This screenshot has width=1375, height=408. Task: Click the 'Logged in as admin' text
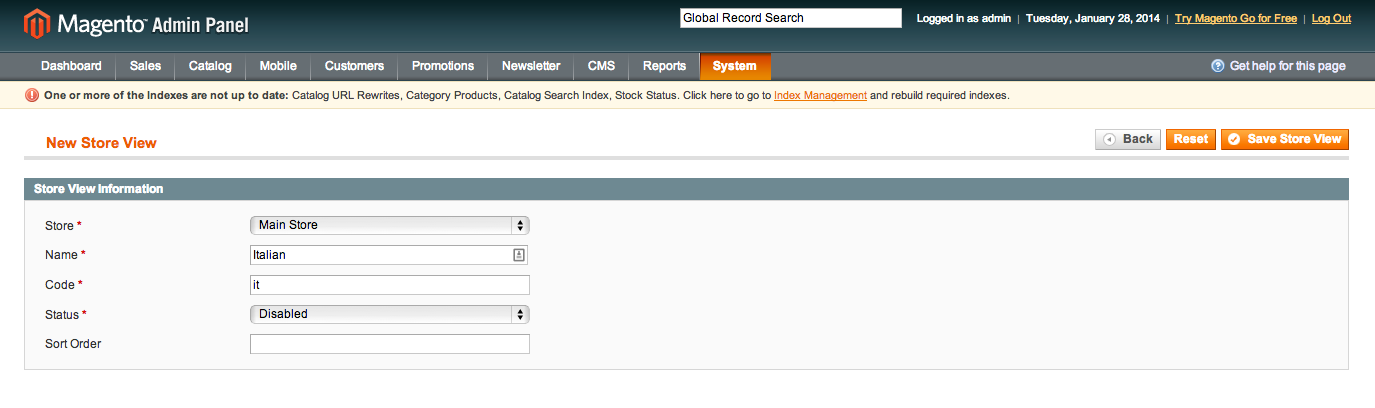(x=964, y=18)
